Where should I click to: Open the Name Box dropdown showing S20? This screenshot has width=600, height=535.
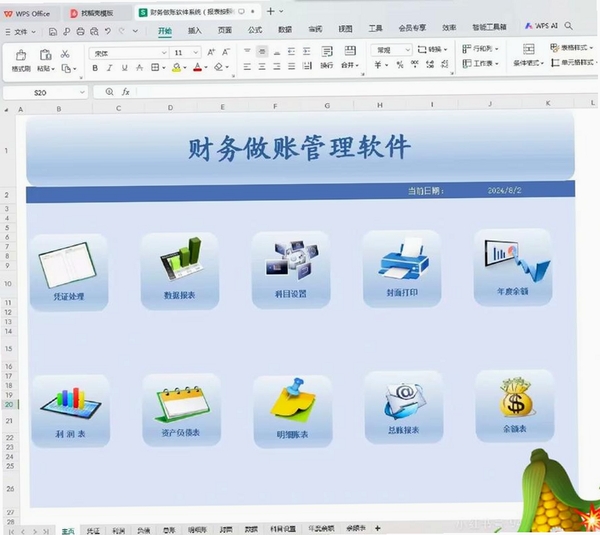82,92
